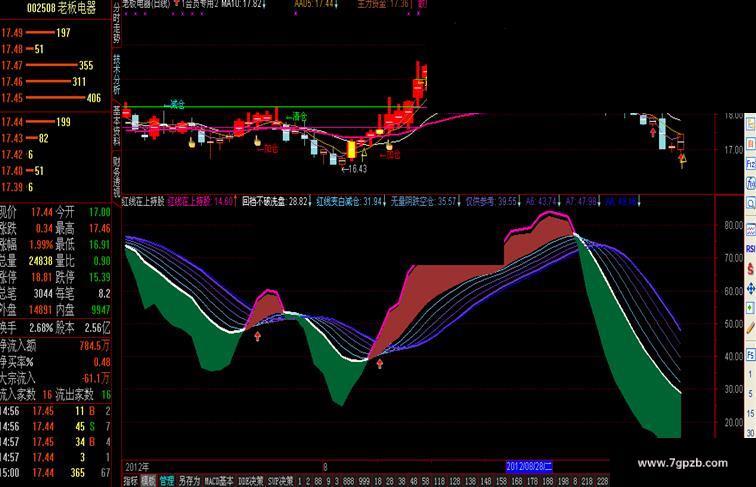The height and width of the screenshot is (487, 756).
Task: Click the red dollar sign icon
Action: (751, 269)
